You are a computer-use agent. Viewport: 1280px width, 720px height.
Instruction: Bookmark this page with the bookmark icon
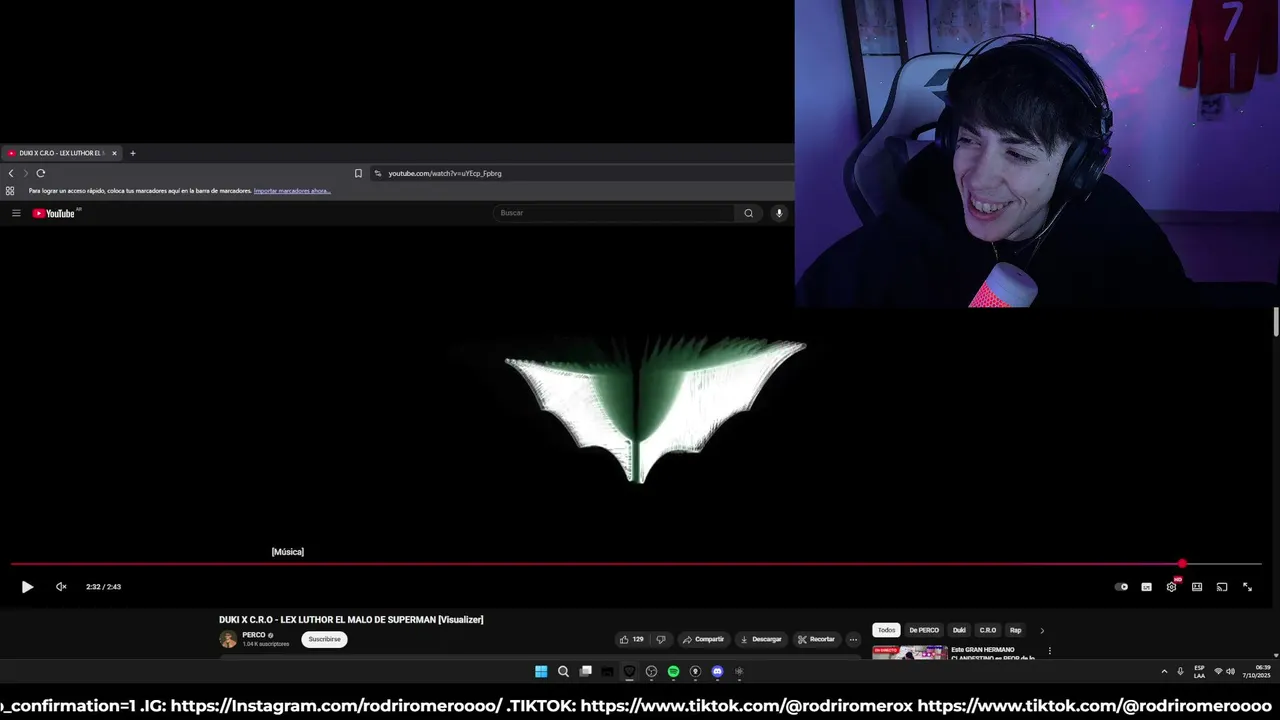[358, 173]
